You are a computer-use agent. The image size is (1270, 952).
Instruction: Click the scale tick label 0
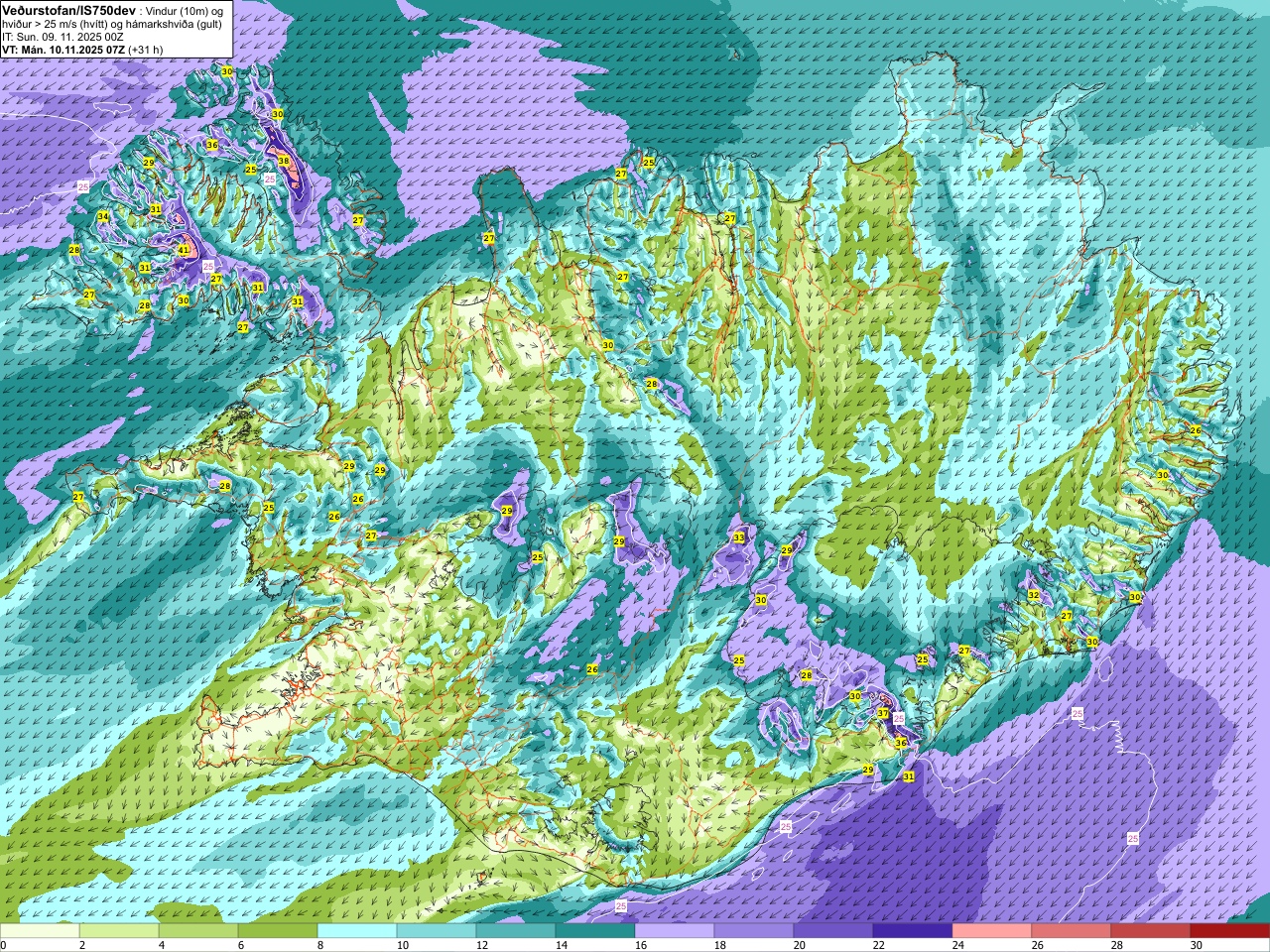point(3,945)
